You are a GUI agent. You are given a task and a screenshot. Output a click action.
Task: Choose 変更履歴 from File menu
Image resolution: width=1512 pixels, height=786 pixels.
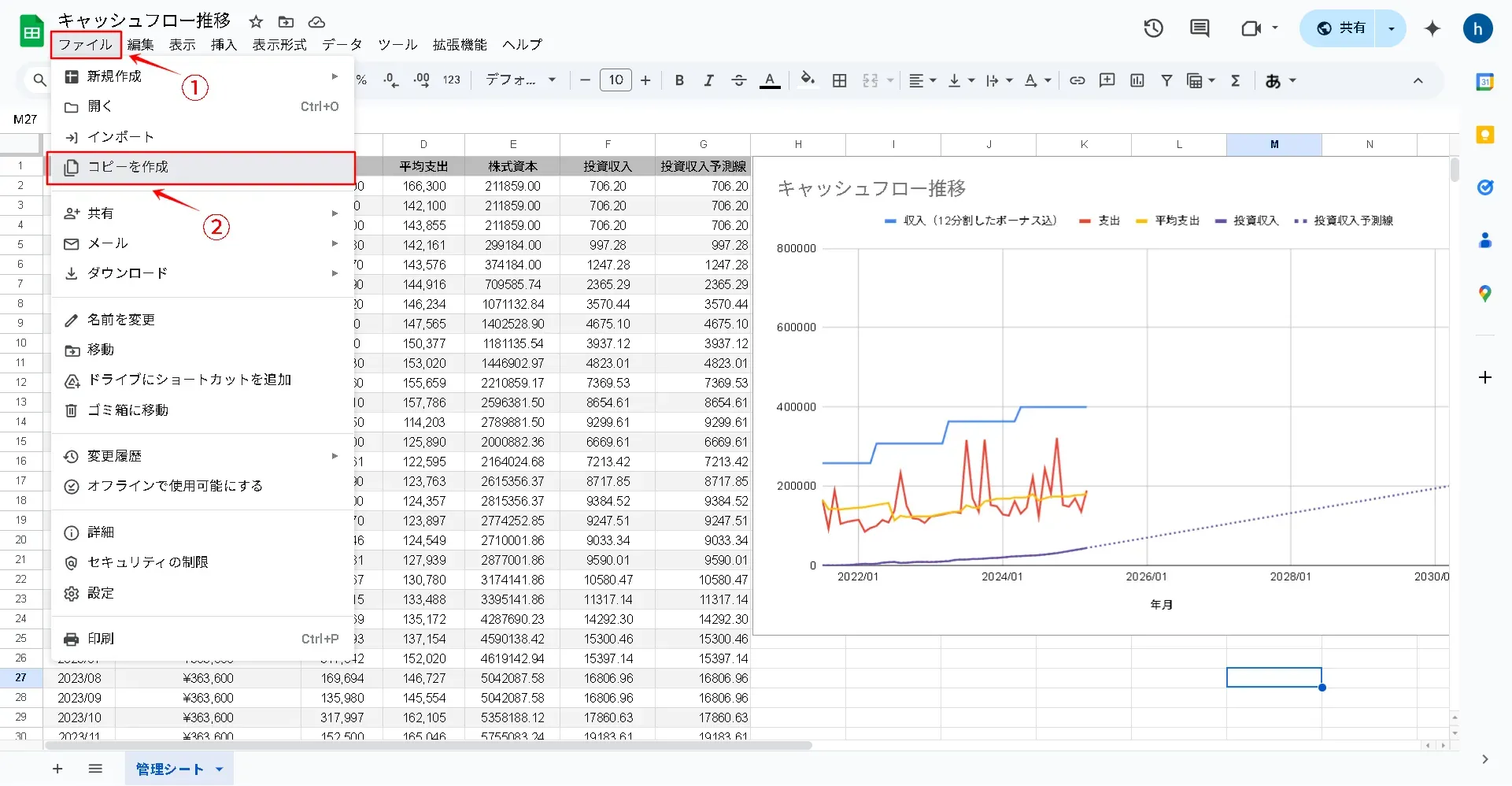click(201, 456)
